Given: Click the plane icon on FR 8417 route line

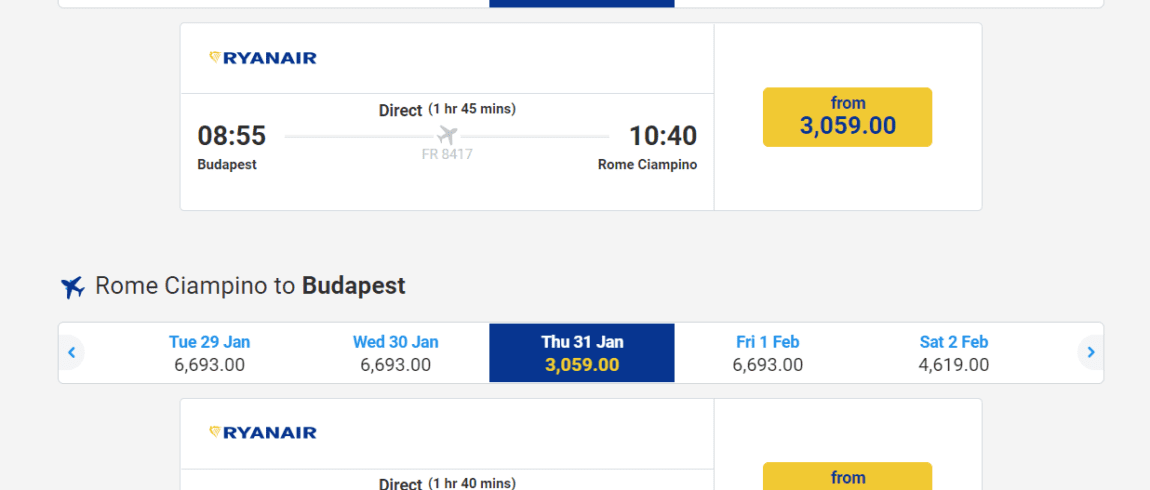Looking at the screenshot, I should coord(447,136).
